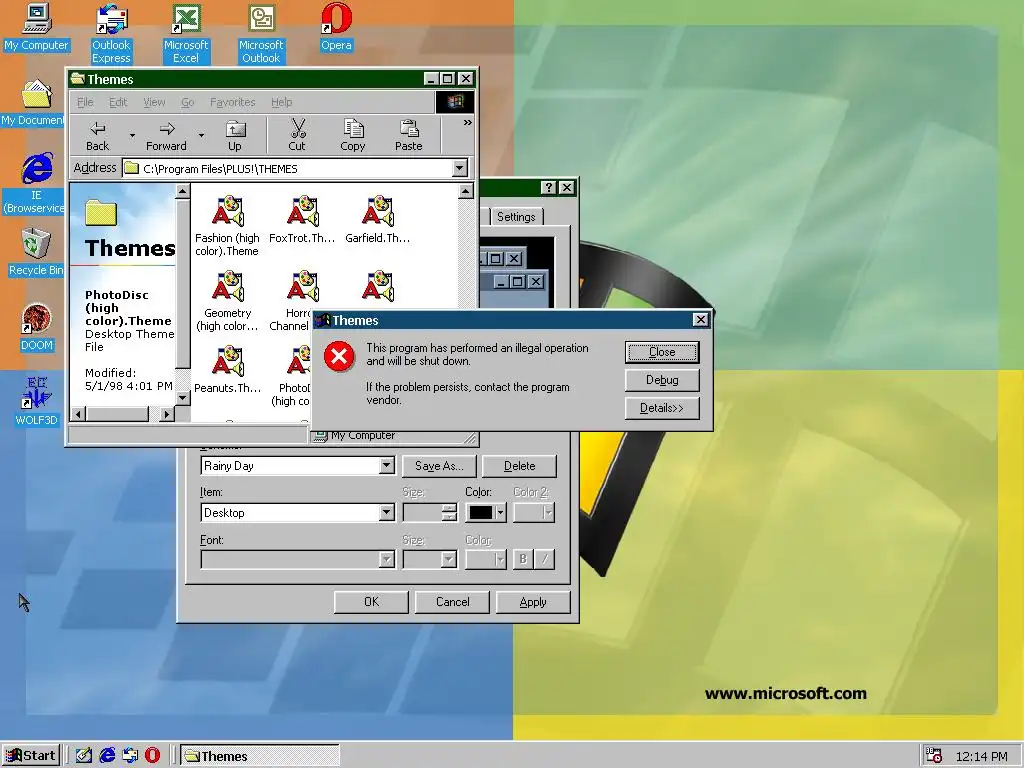The width and height of the screenshot is (1024, 768).
Task: Click the help question mark in Display Properties
Action: coord(549,188)
